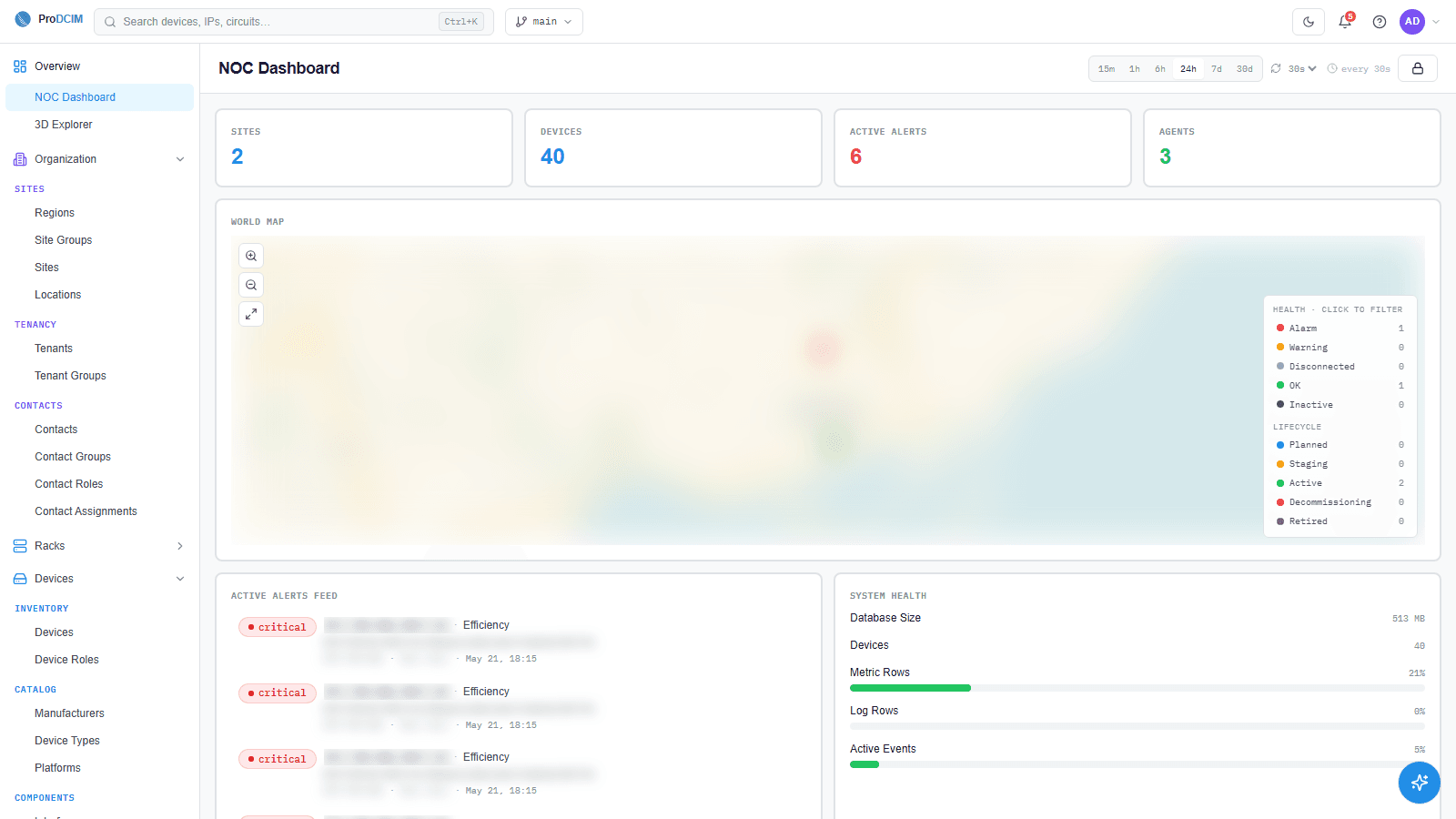Select the 1h time range
1456x819 pixels.
(1135, 69)
